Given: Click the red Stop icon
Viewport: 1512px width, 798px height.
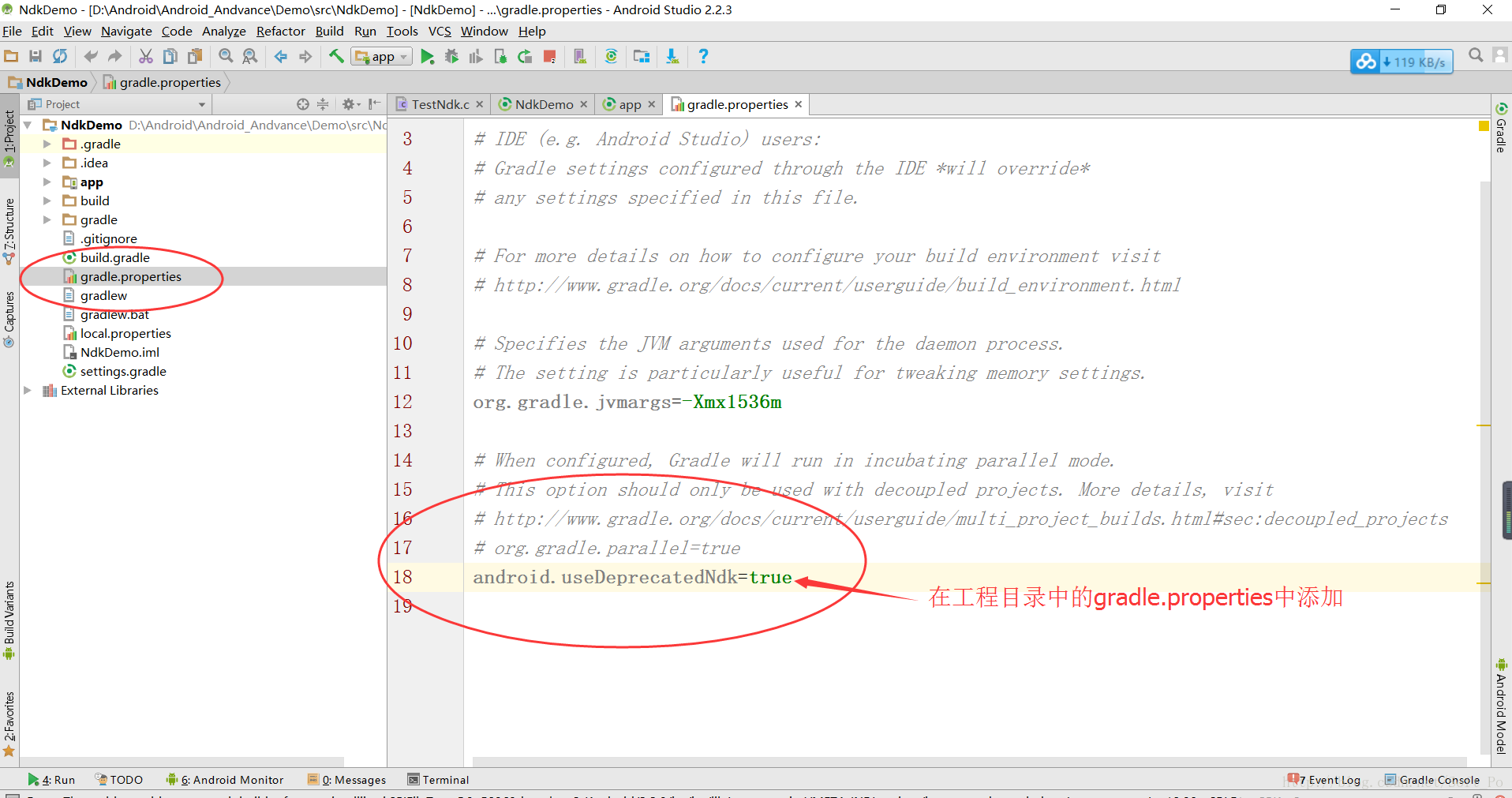Looking at the screenshot, I should point(550,56).
